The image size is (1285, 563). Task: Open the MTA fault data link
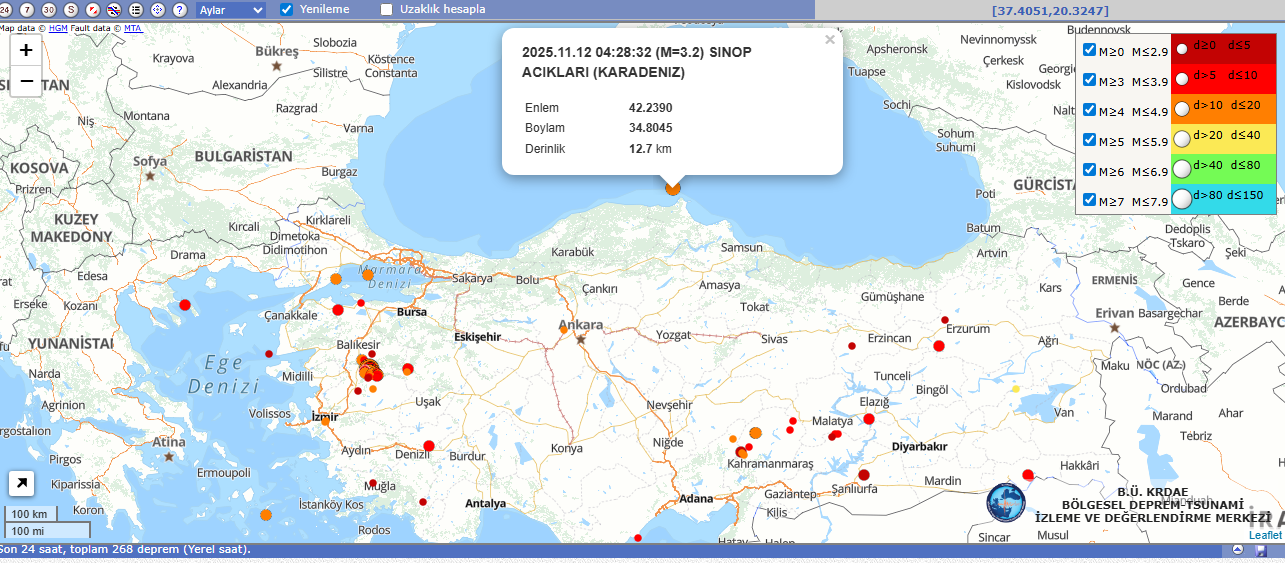pos(133,28)
